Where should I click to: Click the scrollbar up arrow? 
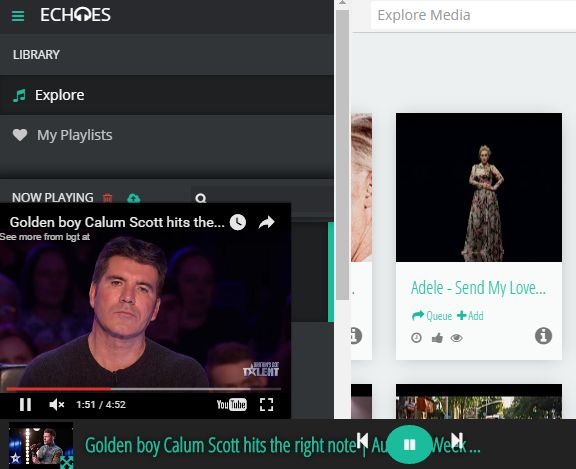pyautogui.click(x=342, y=3)
